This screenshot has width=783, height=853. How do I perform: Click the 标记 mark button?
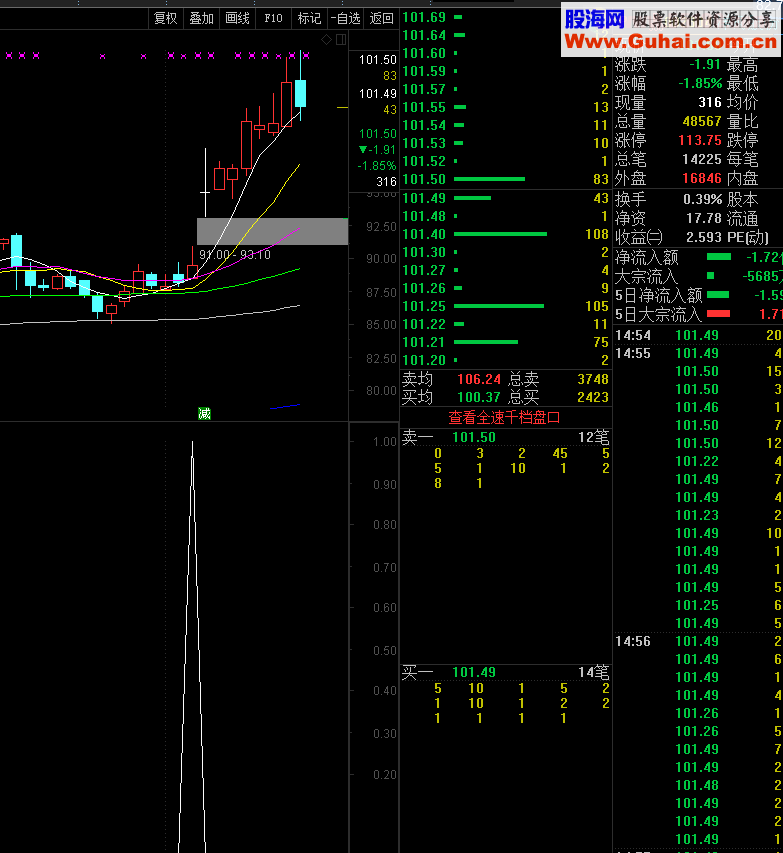(x=309, y=18)
